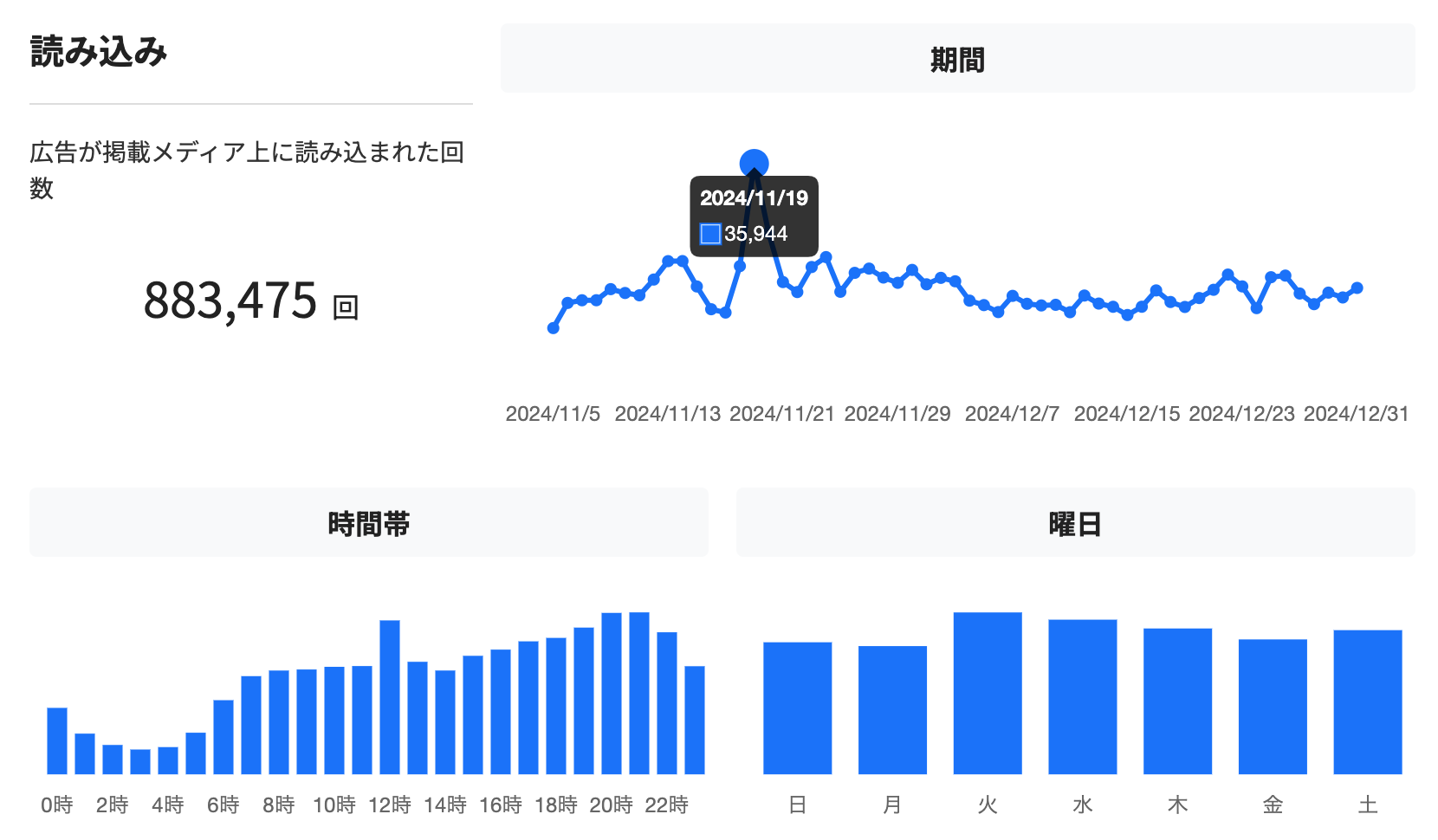1438x840 pixels.
Task: Click the 6時 hourly bar
Action: (223, 736)
